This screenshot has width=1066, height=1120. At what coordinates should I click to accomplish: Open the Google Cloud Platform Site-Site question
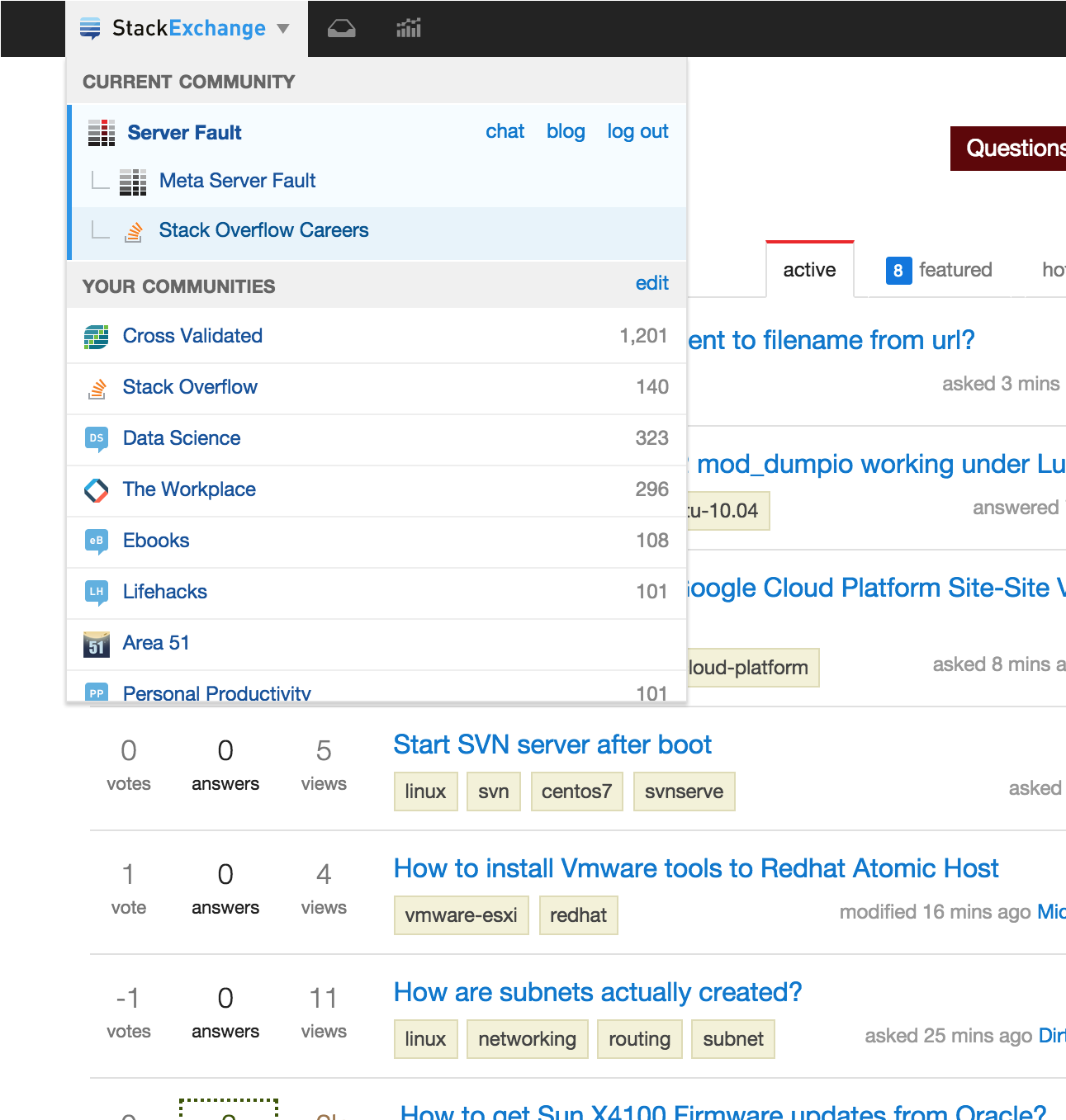(876, 588)
